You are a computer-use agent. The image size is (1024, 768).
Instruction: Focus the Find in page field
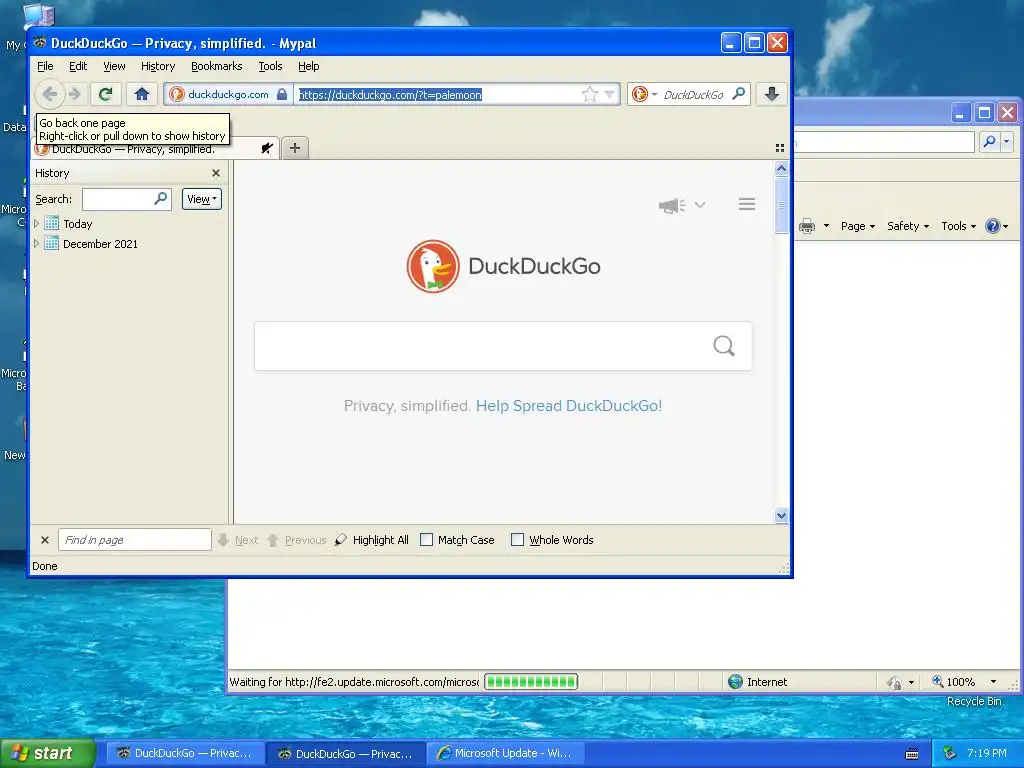pyautogui.click(x=135, y=539)
